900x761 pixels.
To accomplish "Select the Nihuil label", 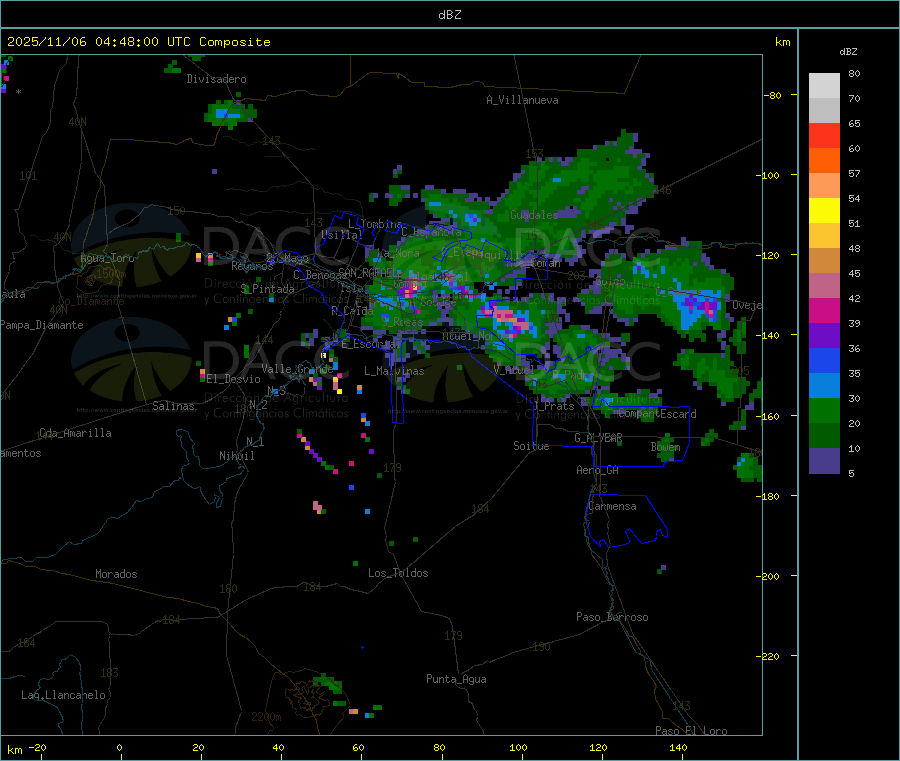I will tap(236, 456).
